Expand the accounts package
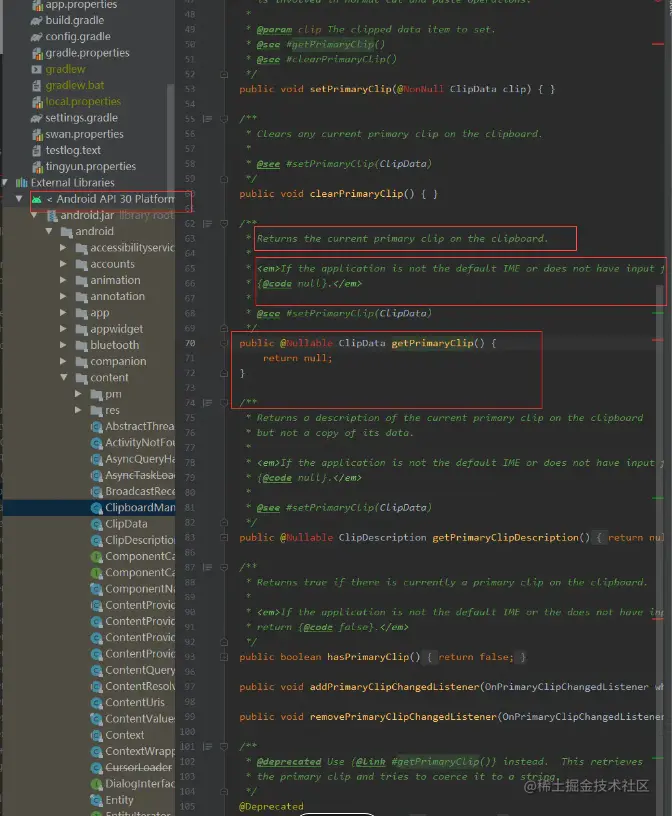The image size is (672, 816). coord(64,264)
